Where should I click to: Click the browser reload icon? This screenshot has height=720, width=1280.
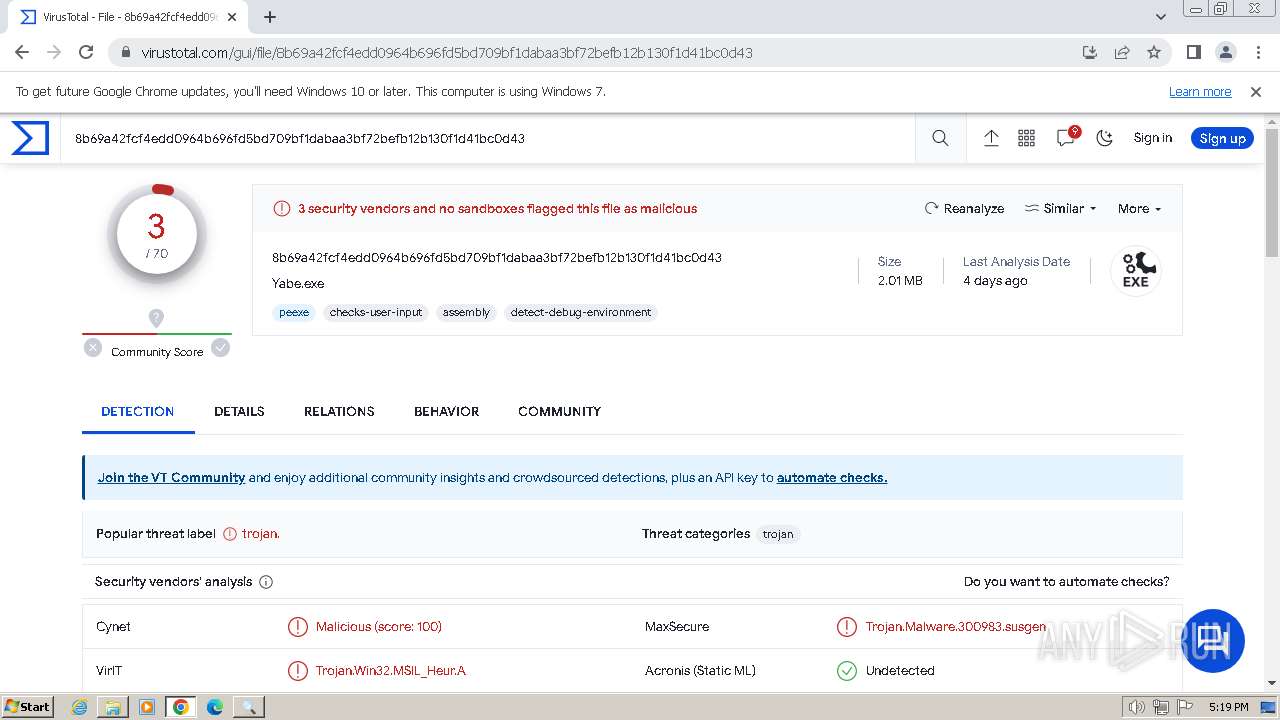pyautogui.click(x=86, y=52)
